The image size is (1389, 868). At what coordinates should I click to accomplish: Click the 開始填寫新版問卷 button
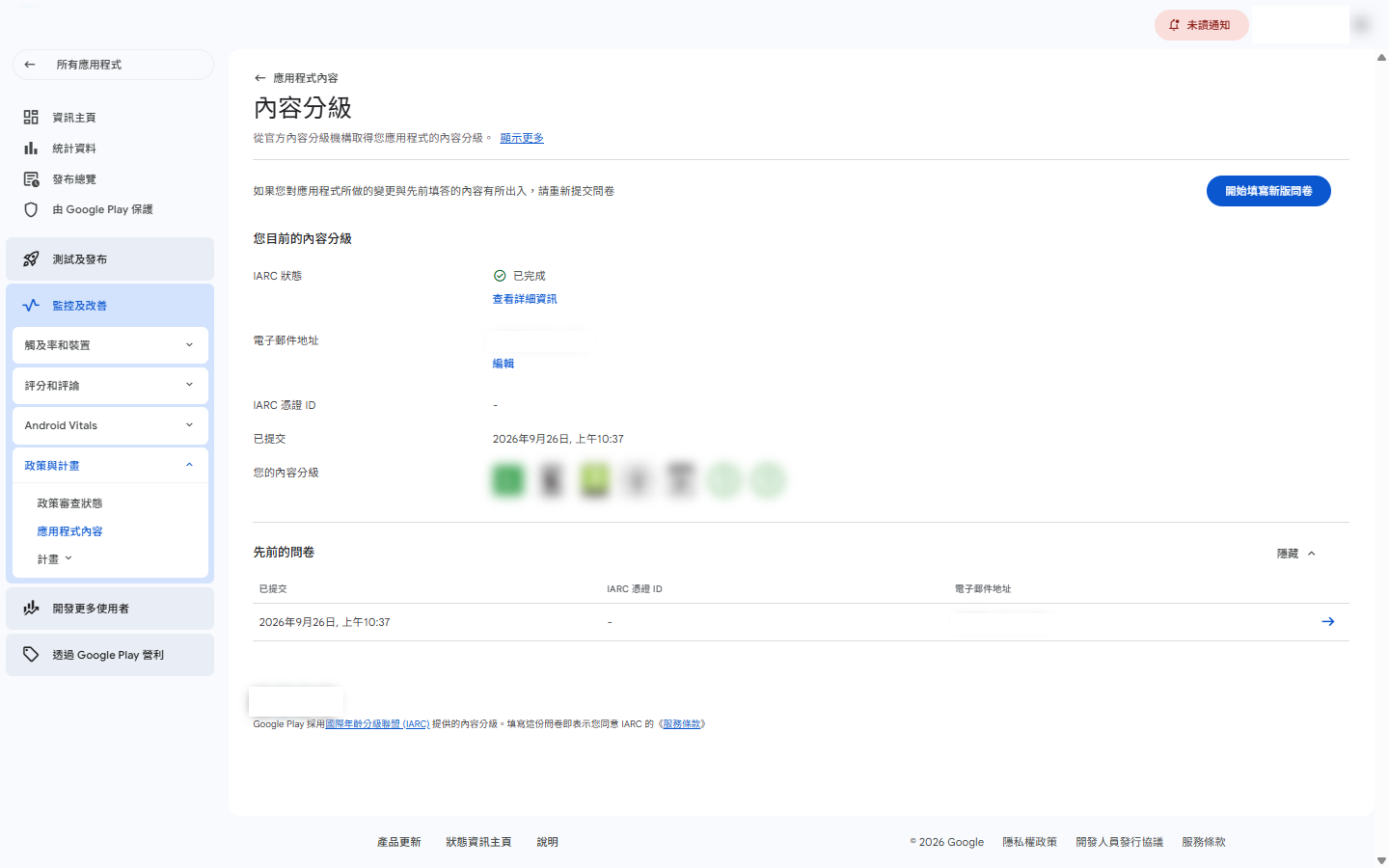pos(1268,191)
